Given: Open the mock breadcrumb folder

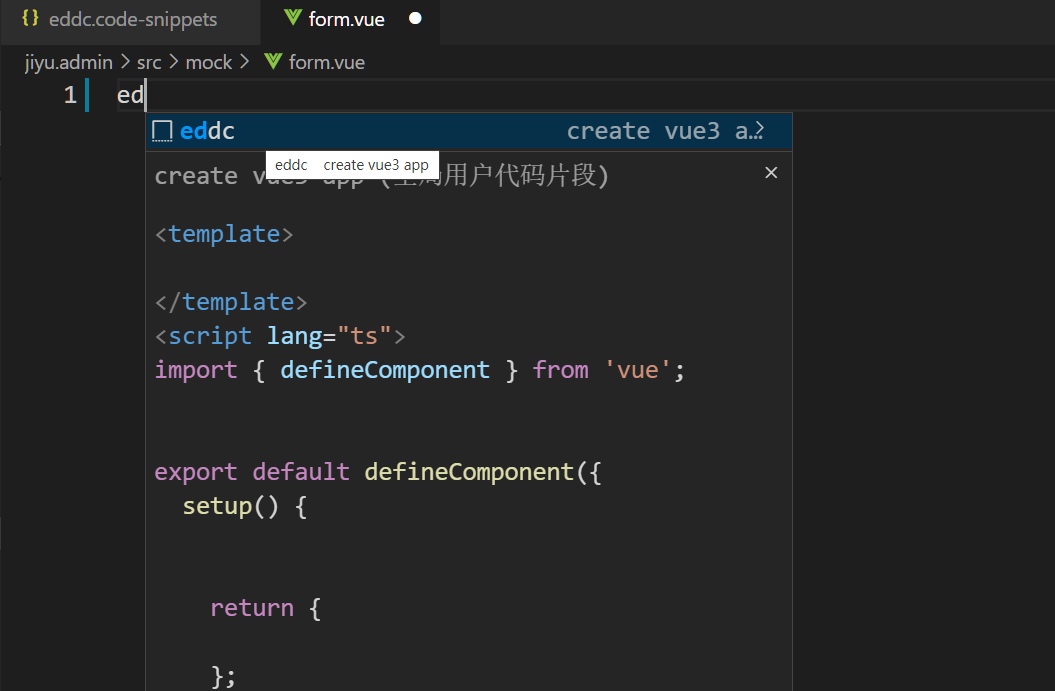Looking at the screenshot, I should [x=208, y=62].
